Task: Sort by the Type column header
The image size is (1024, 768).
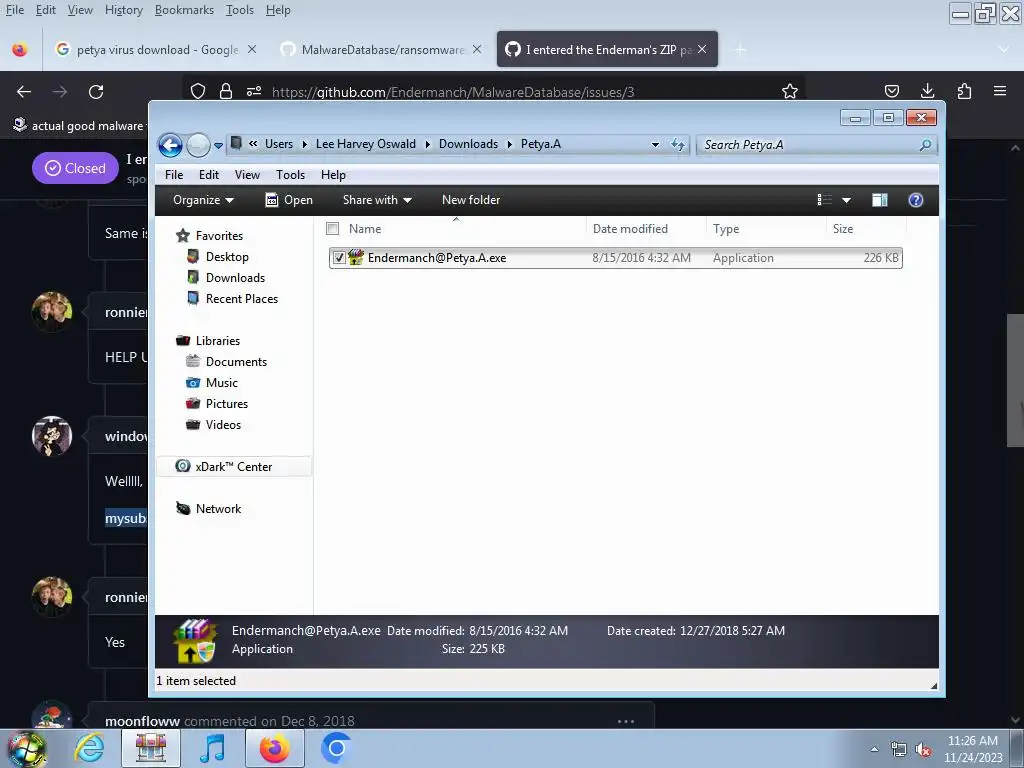Action: pos(726,229)
